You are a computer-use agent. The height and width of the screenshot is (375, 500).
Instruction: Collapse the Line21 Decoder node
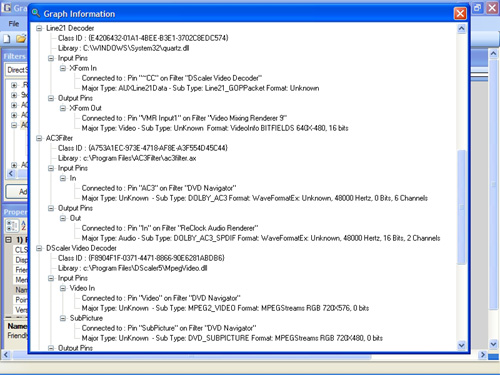click(39, 28)
